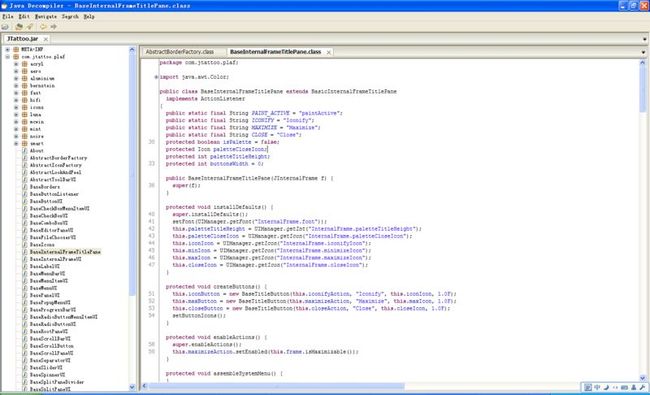Open the jar tab list dropdown arrow
The width and height of the screenshot is (650, 395).
(x=645, y=39)
